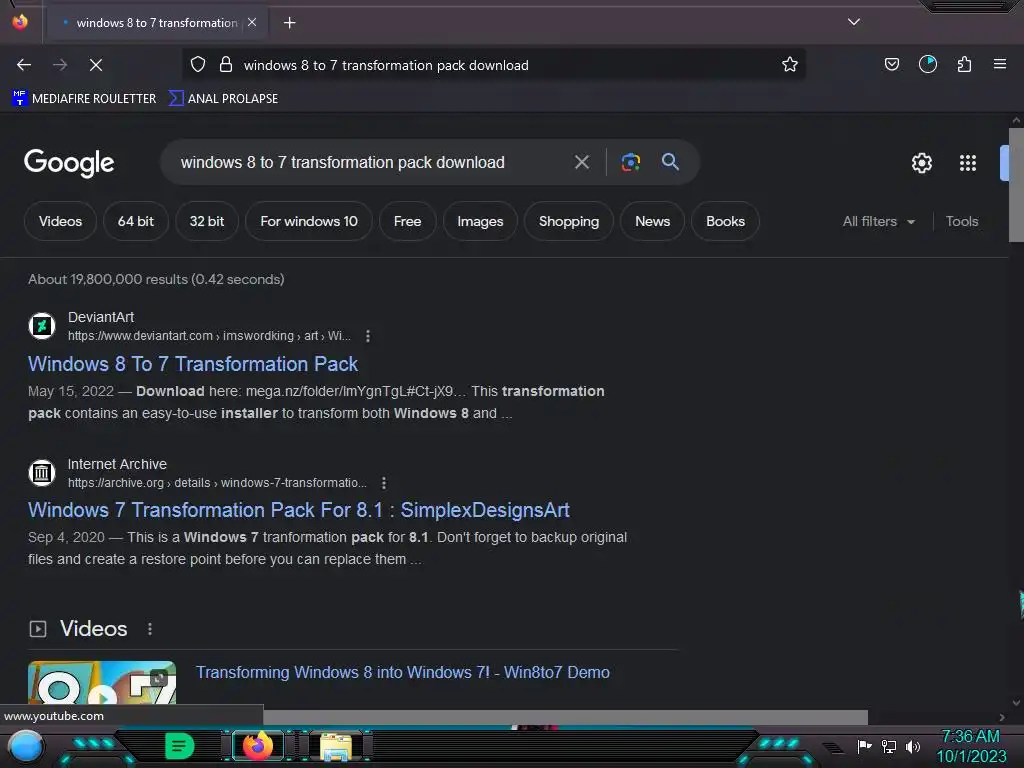Screen dimensions: 1024x768
Task: Open a new browser tab
Action: pyautogui.click(x=290, y=23)
